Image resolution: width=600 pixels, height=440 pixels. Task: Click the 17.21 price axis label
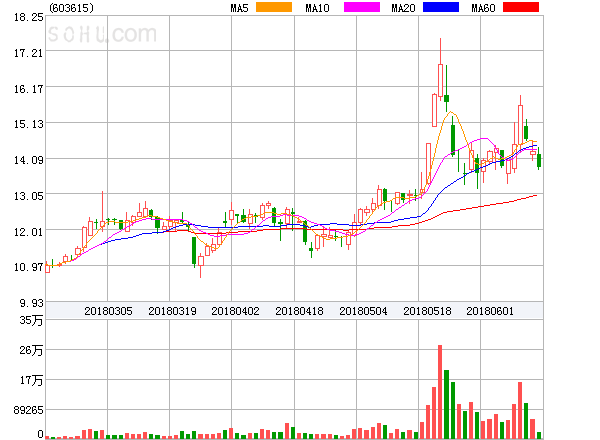point(29,53)
